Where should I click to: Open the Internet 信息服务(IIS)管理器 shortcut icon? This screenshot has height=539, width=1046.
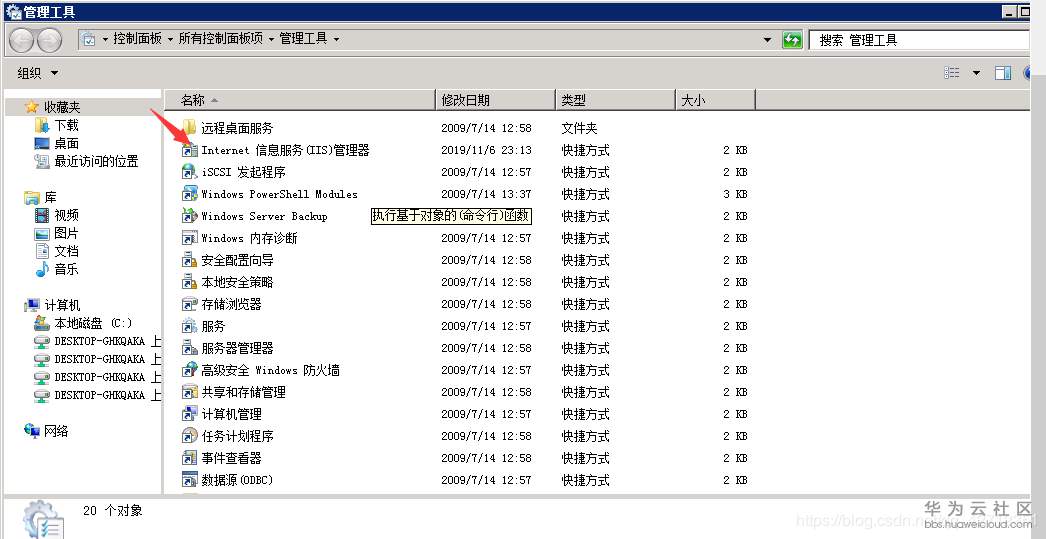tap(189, 150)
